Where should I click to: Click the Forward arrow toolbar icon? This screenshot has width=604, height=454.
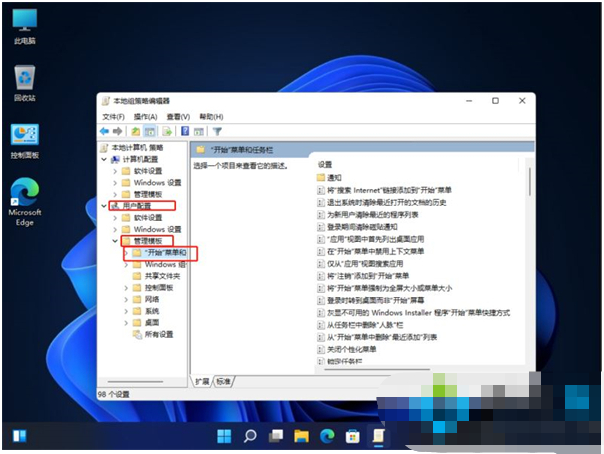point(118,131)
